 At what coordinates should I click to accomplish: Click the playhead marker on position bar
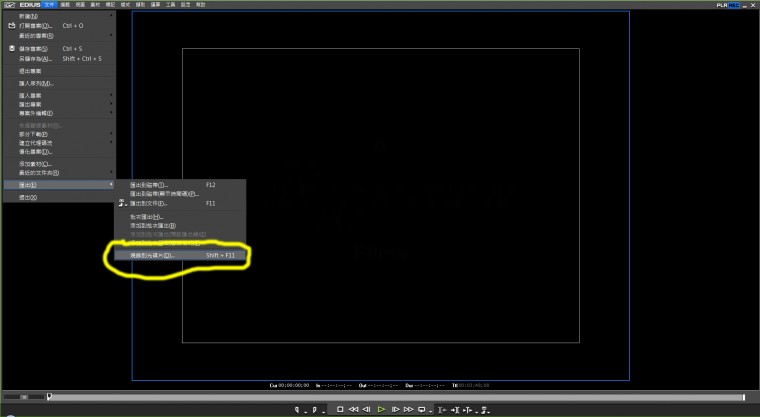(49, 397)
